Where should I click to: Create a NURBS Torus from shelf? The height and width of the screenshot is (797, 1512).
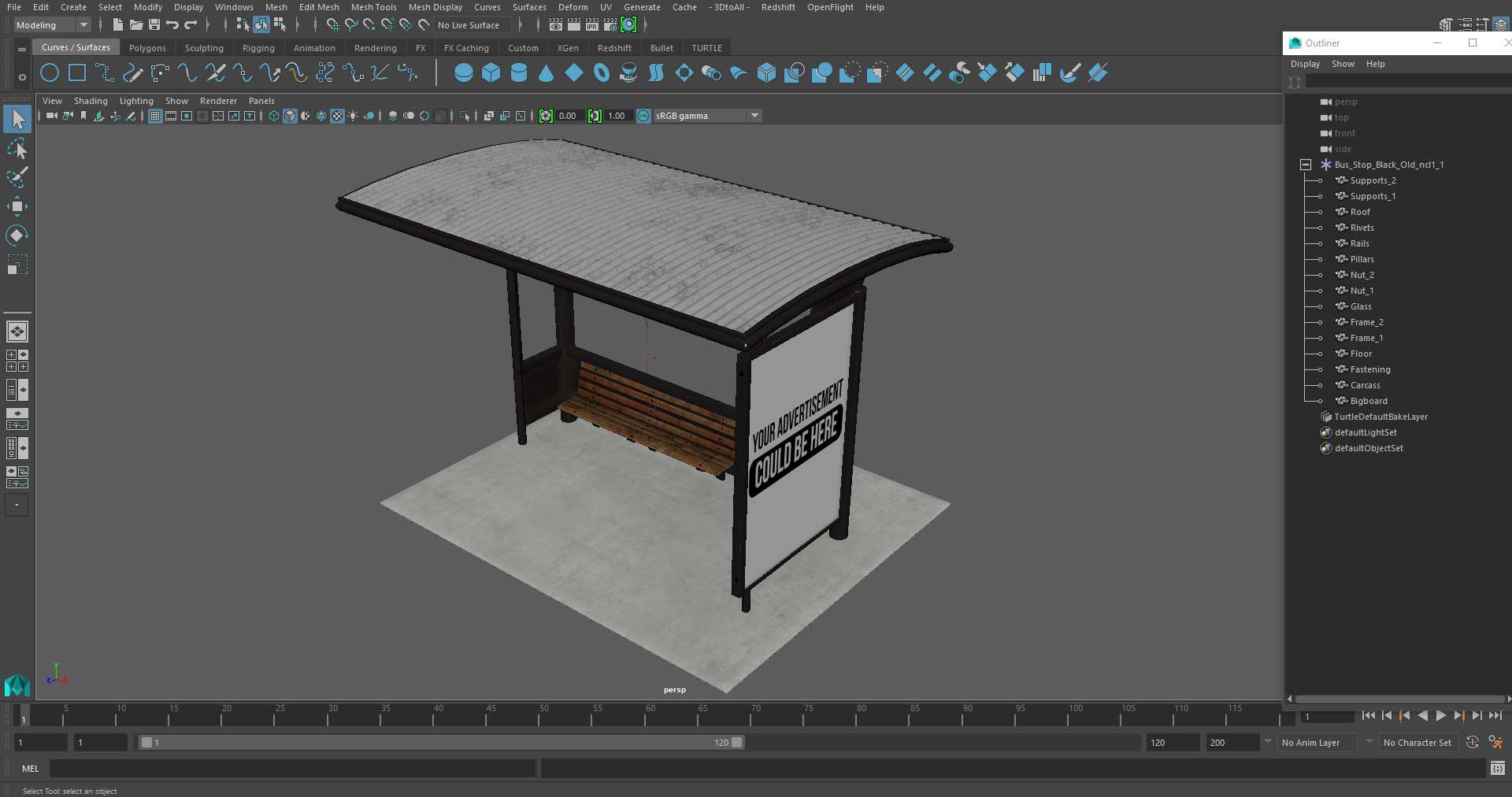602,73
